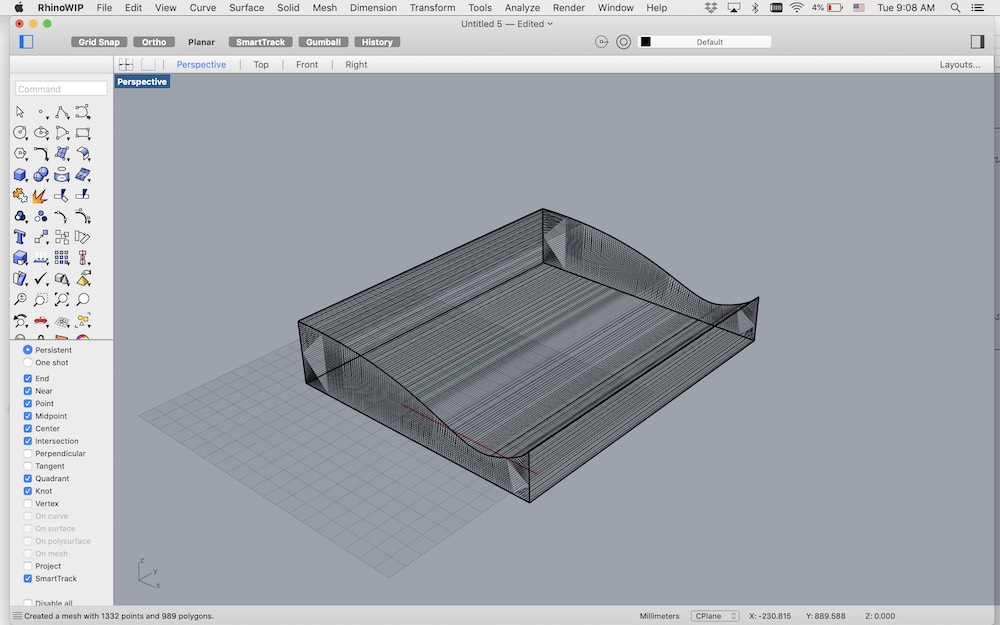1000x625 pixels.
Task: Uncheck the Near object snap
Action: pos(27,391)
